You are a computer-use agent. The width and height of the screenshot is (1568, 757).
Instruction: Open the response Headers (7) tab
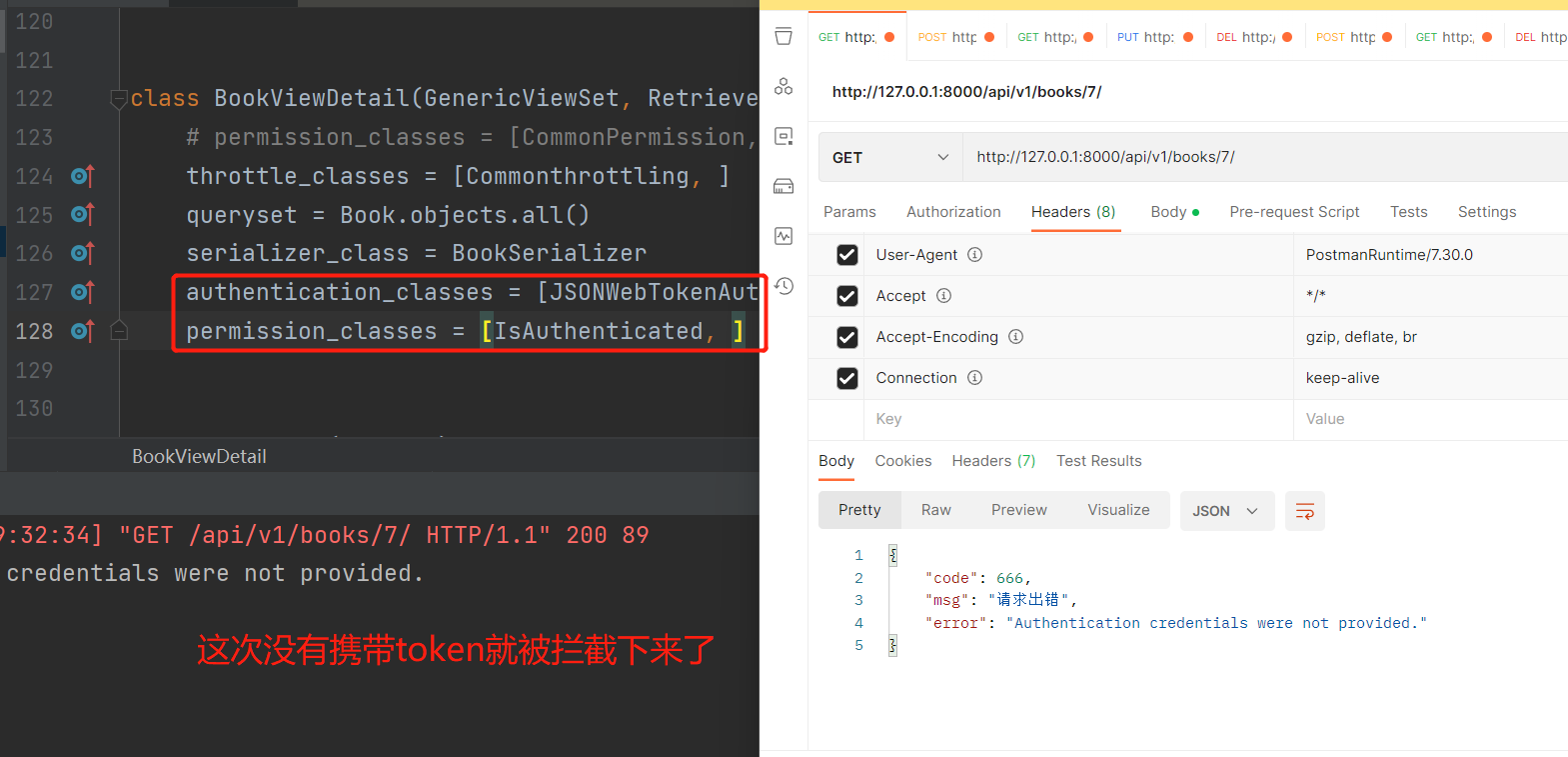pyautogui.click(x=993, y=461)
